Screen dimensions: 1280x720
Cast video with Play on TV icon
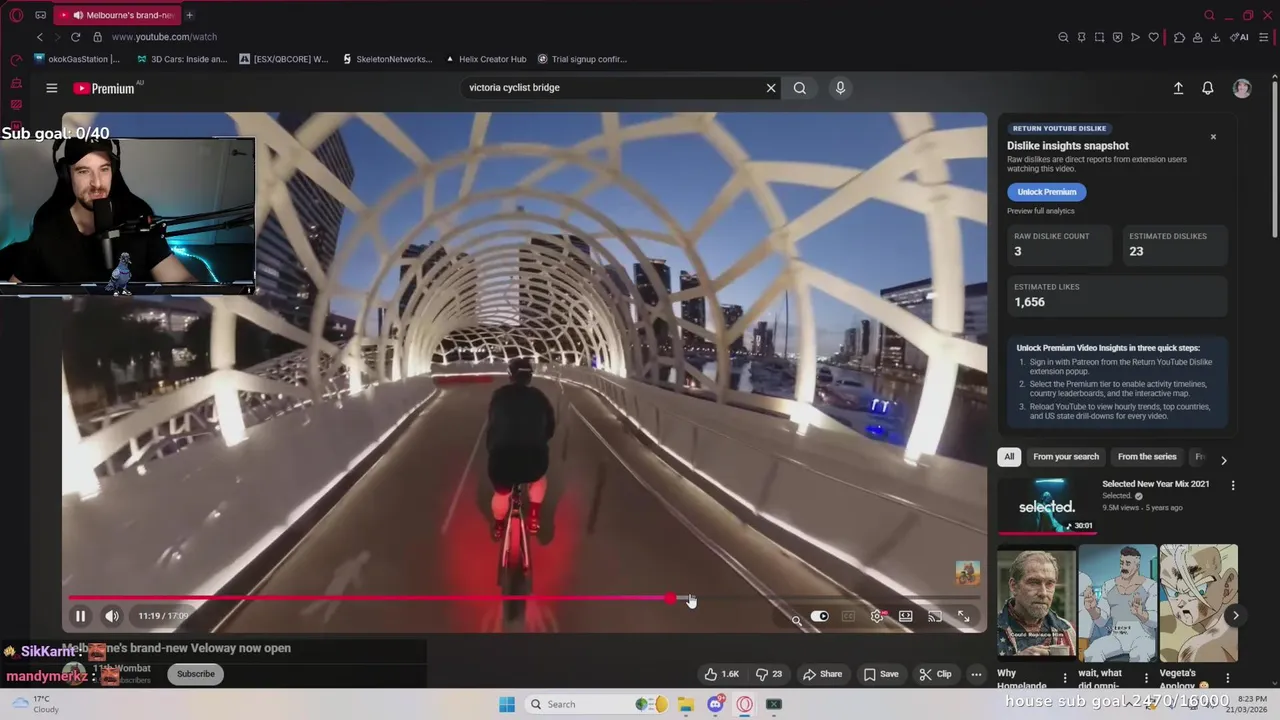click(934, 616)
